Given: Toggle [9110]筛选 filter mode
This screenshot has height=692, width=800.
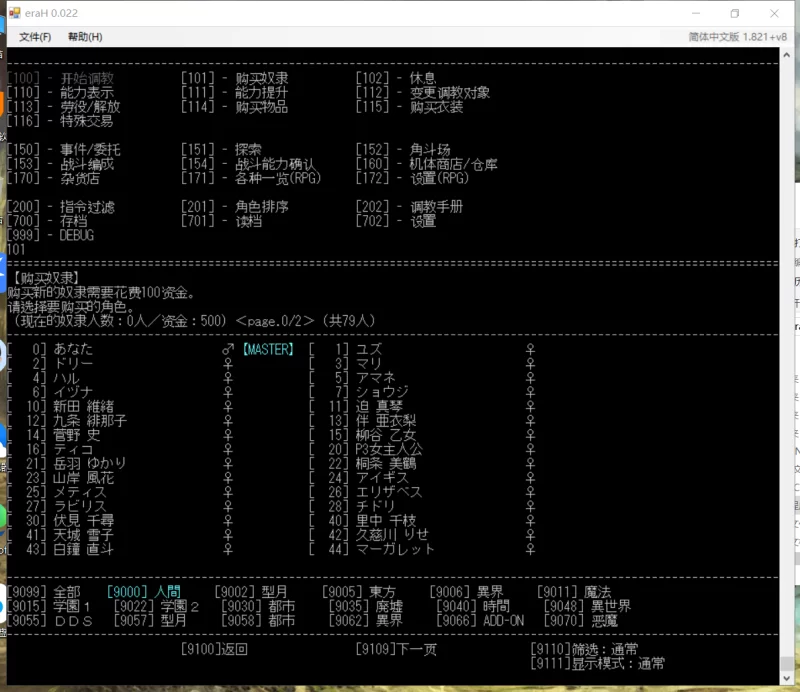Looking at the screenshot, I should [x=584, y=649].
